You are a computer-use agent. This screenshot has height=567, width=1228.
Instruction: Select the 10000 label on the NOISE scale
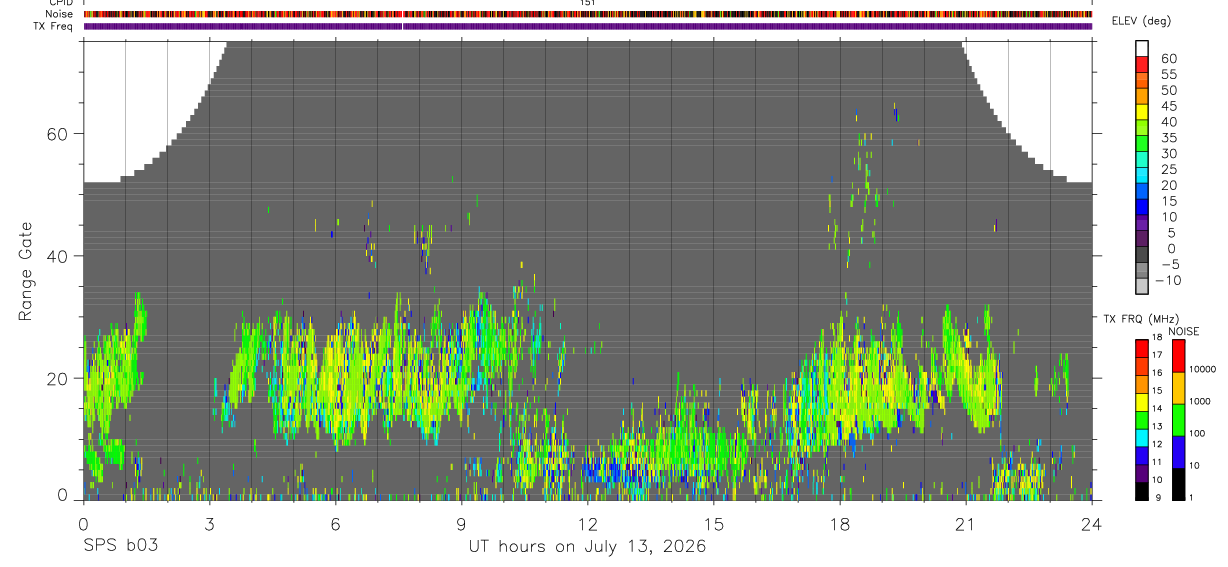(x=1202, y=370)
